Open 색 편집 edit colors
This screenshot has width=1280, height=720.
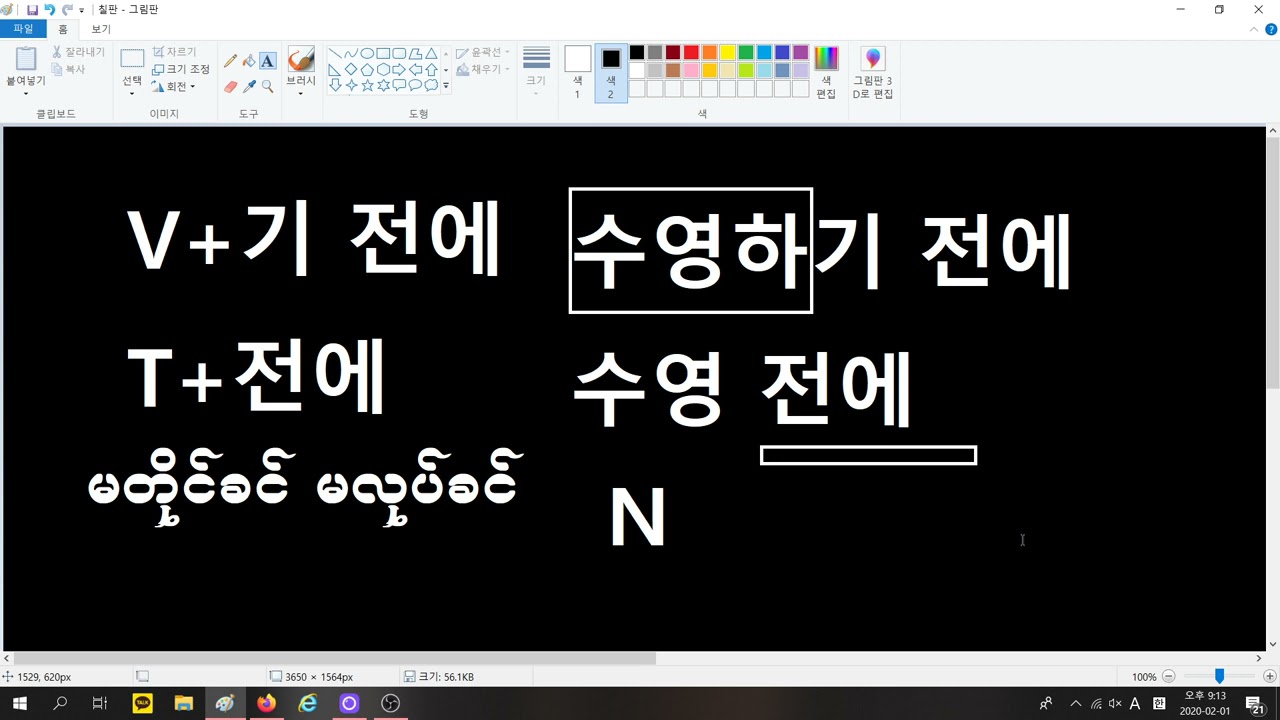(826, 72)
